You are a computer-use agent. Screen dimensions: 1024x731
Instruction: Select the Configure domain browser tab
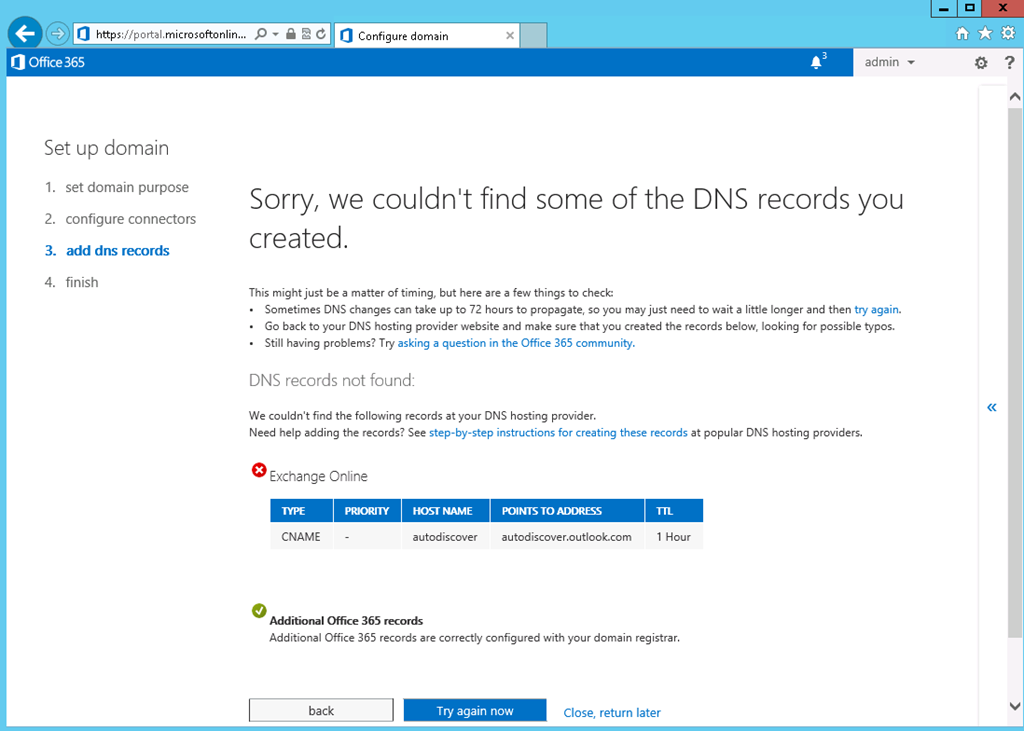(426, 36)
